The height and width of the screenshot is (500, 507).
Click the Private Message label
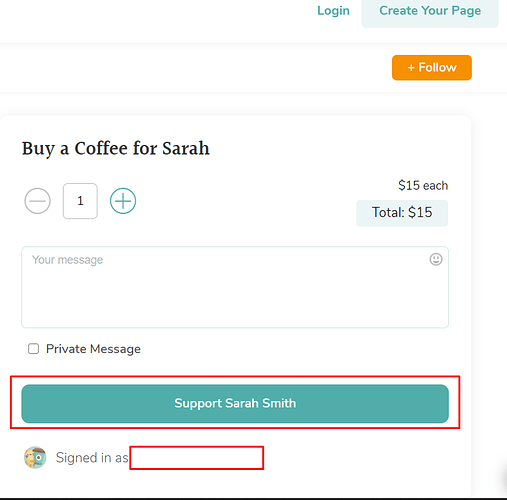pos(93,349)
